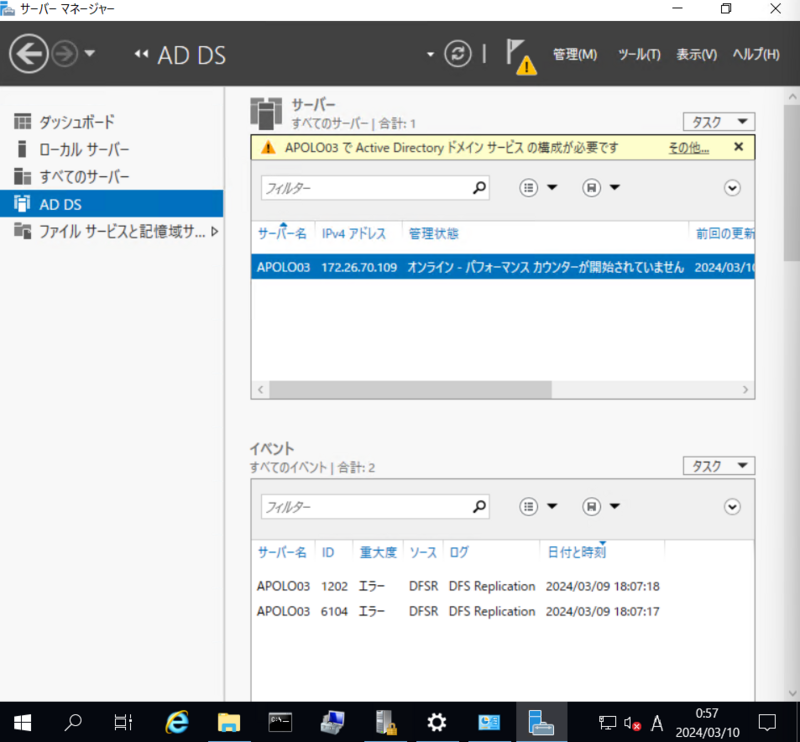This screenshot has height=742, width=800.
Task: Open Task View on taskbar
Action: coord(123,722)
